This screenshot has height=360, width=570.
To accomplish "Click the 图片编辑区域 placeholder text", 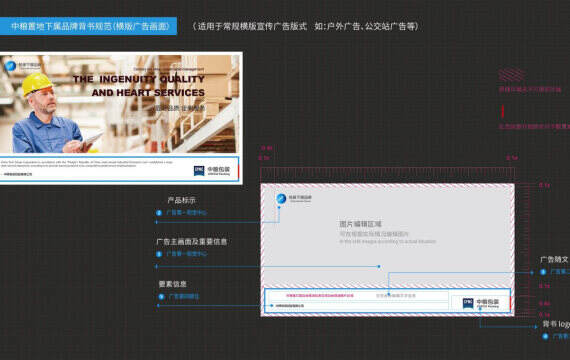I will (x=360, y=224).
